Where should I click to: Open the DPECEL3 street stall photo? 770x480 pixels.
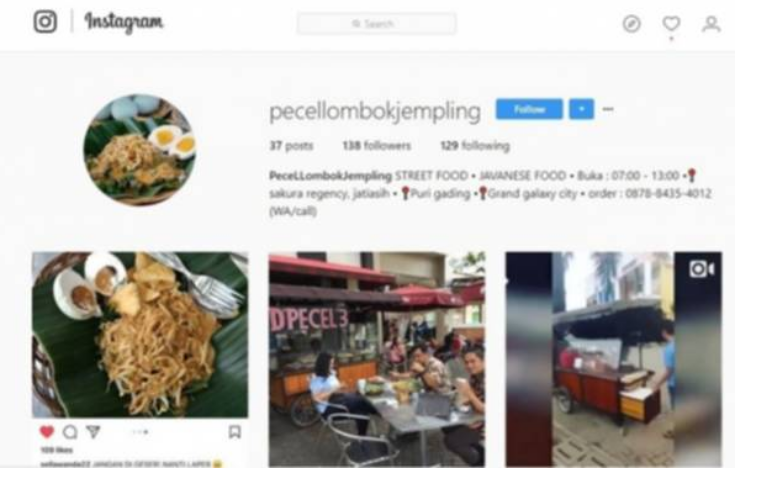click(377, 359)
